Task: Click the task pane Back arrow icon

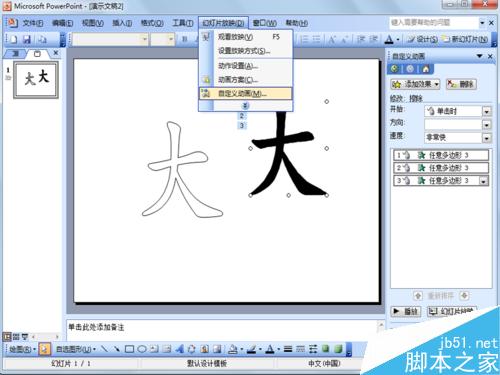Action: click(395, 69)
